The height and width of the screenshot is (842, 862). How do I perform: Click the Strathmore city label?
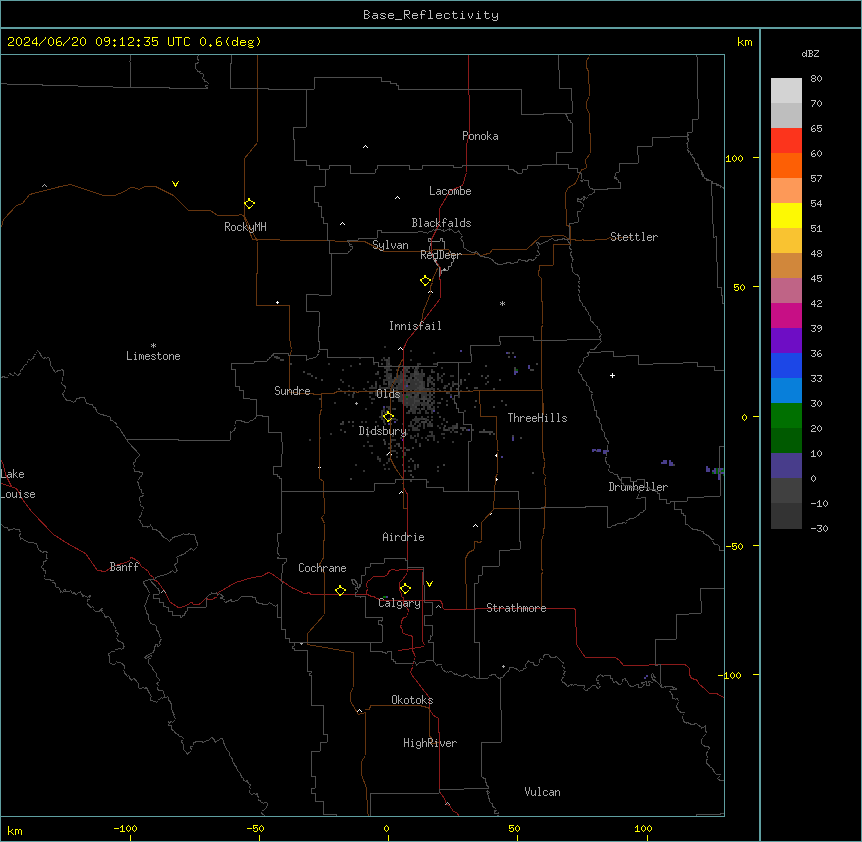516,608
